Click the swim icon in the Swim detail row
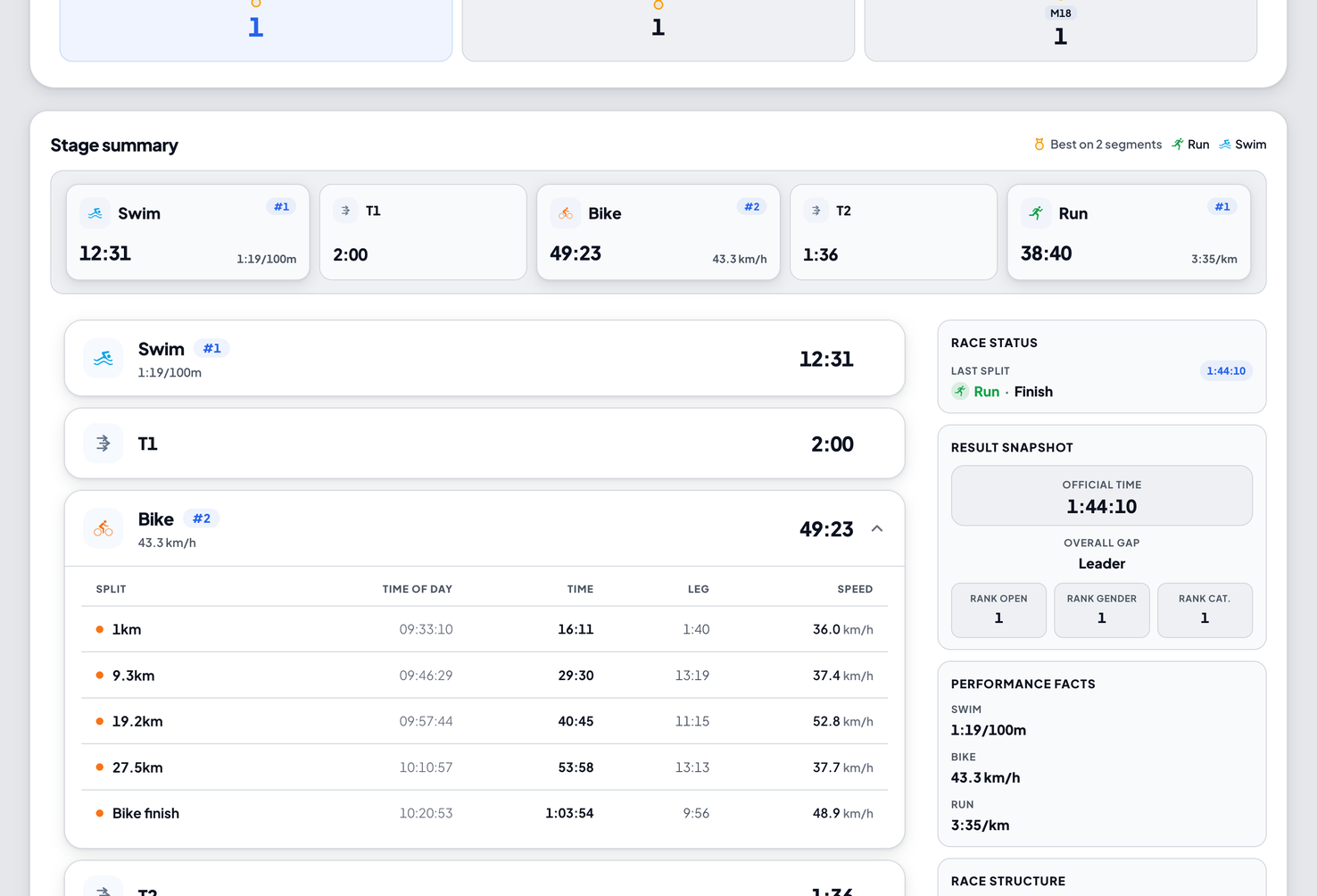1317x896 pixels. [x=104, y=358]
